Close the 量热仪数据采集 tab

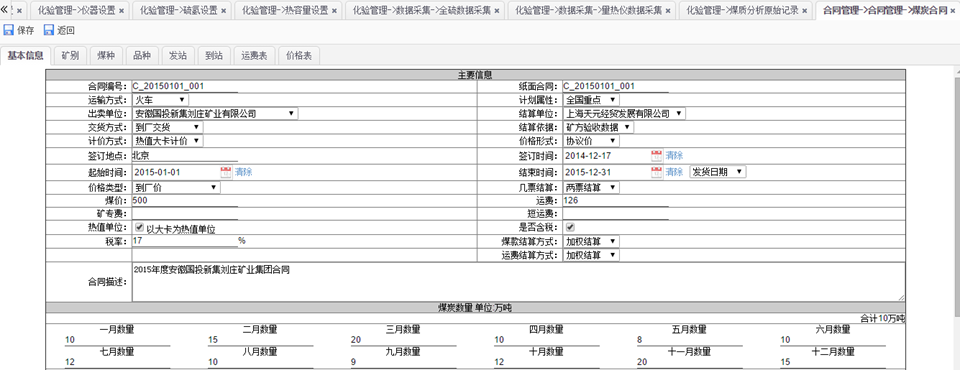tap(667, 11)
